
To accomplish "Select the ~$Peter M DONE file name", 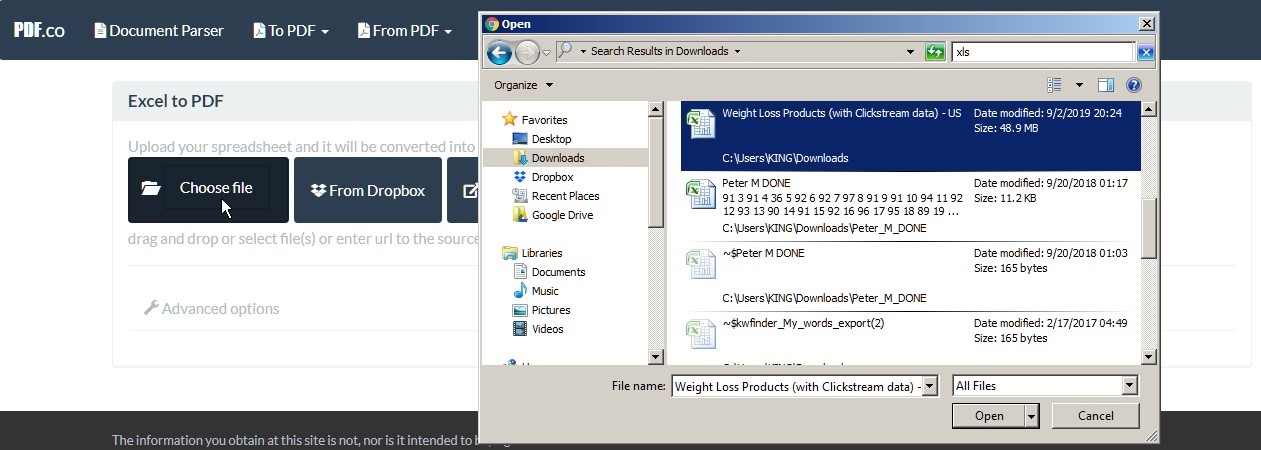I will [762, 254].
